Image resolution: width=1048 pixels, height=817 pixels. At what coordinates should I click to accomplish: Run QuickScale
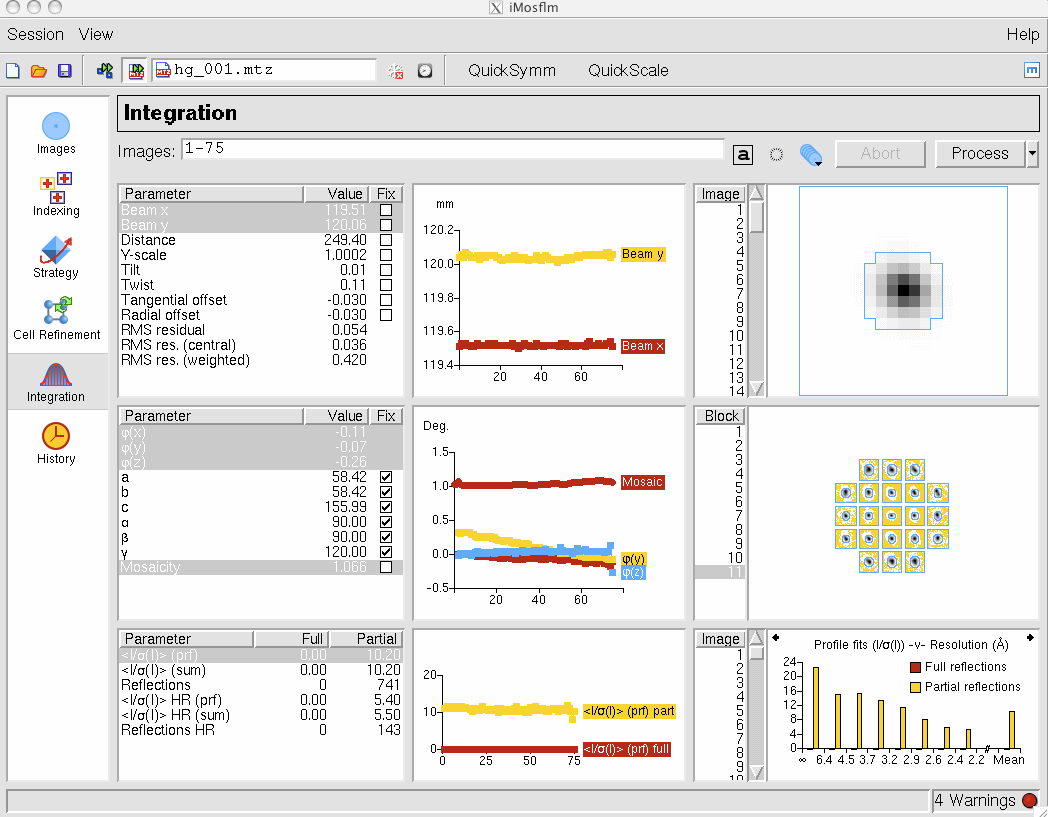pyautogui.click(x=628, y=70)
